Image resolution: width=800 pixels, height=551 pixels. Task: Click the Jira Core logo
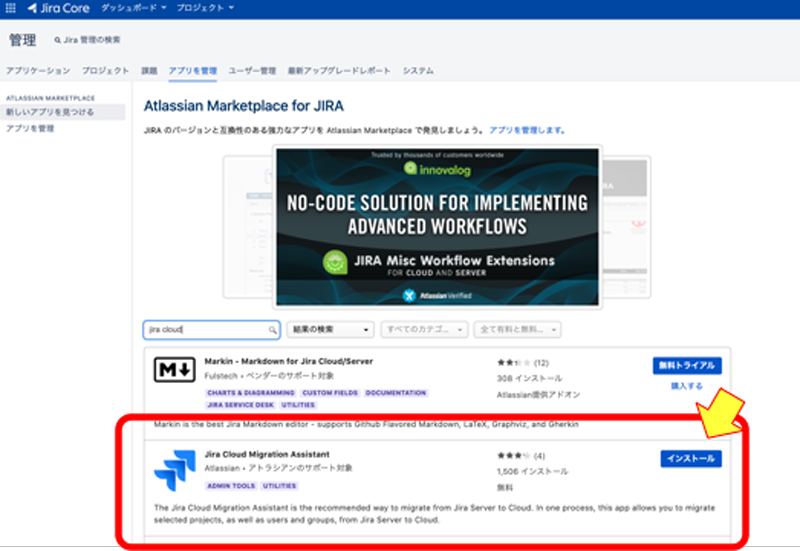pyautogui.click(x=58, y=8)
